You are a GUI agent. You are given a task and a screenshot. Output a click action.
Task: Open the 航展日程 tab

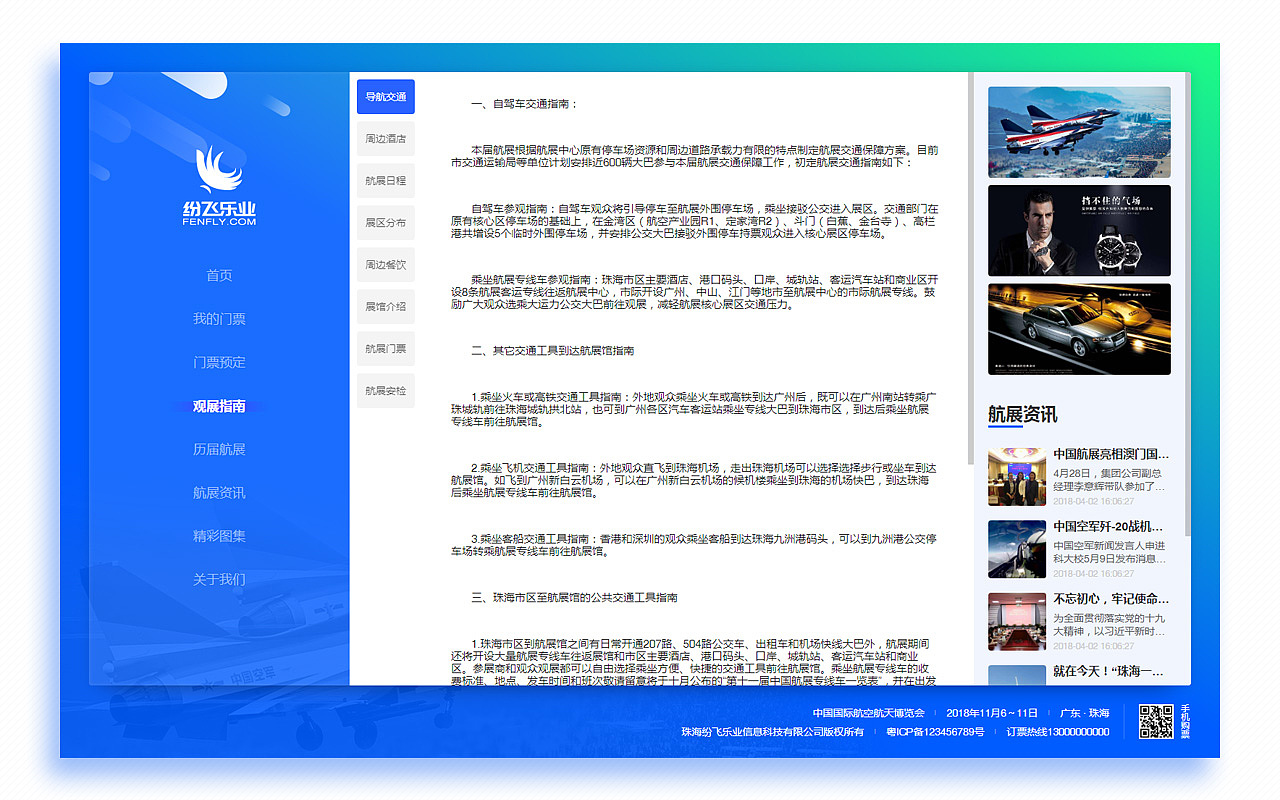click(386, 181)
